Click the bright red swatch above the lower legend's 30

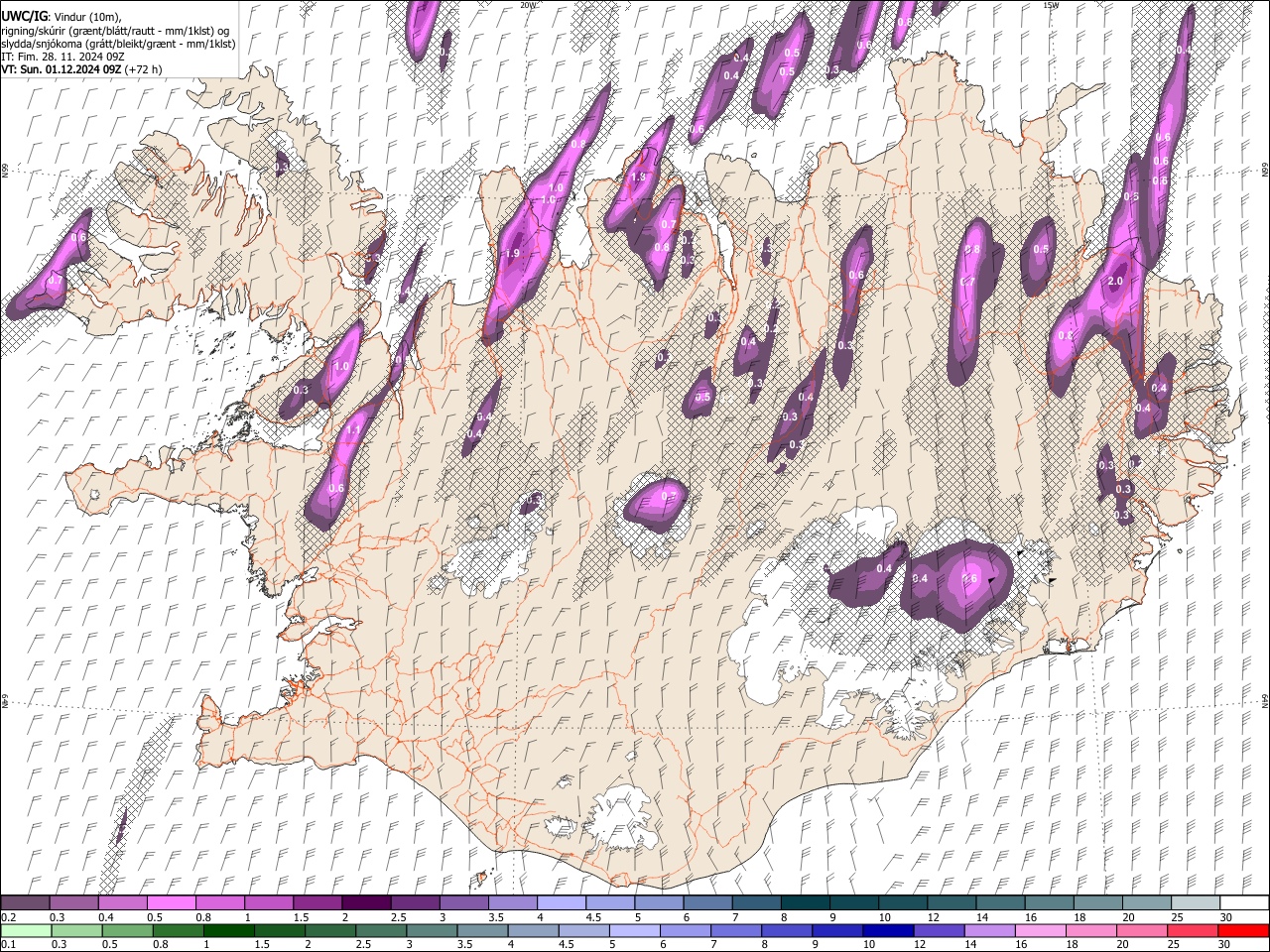tap(1243, 930)
